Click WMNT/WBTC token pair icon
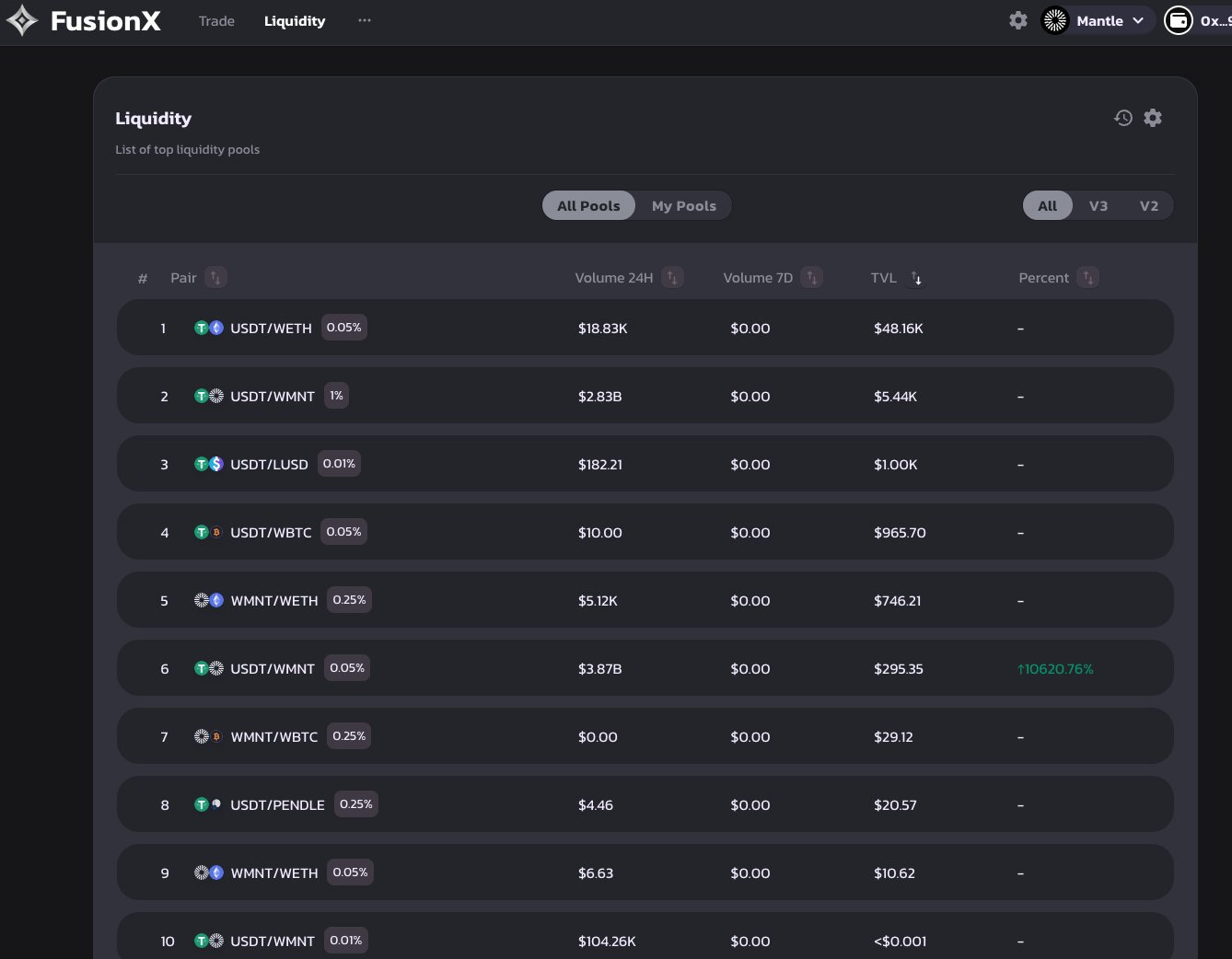This screenshot has height=959, width=1232. (209, 736)
